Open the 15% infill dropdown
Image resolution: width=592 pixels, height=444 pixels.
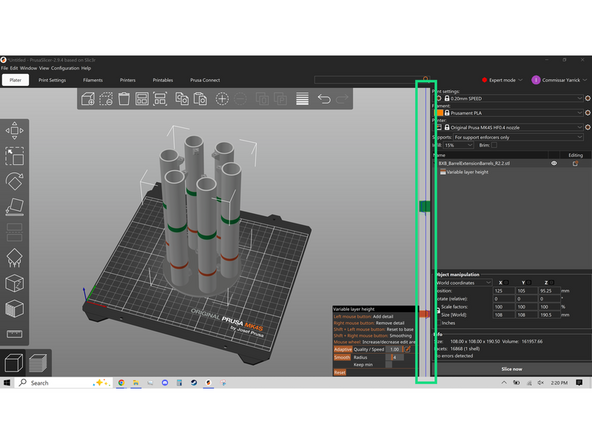tap(458, 145)
